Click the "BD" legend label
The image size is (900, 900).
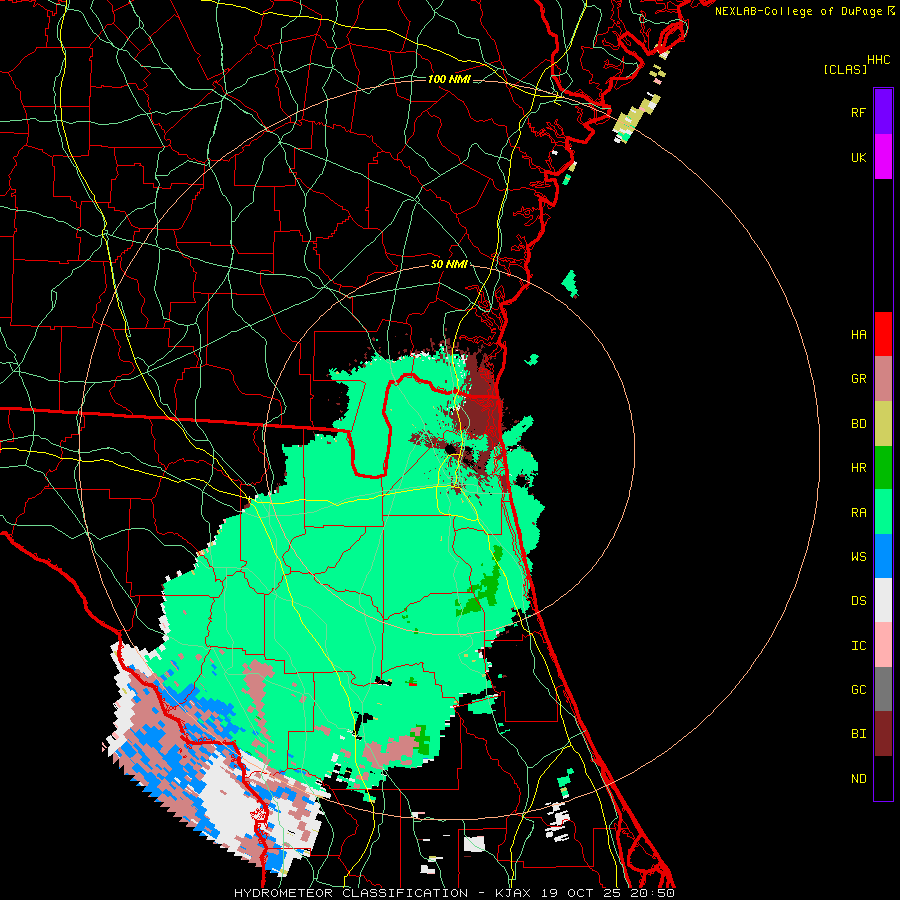pyautogui.click(x=858, y=424)
